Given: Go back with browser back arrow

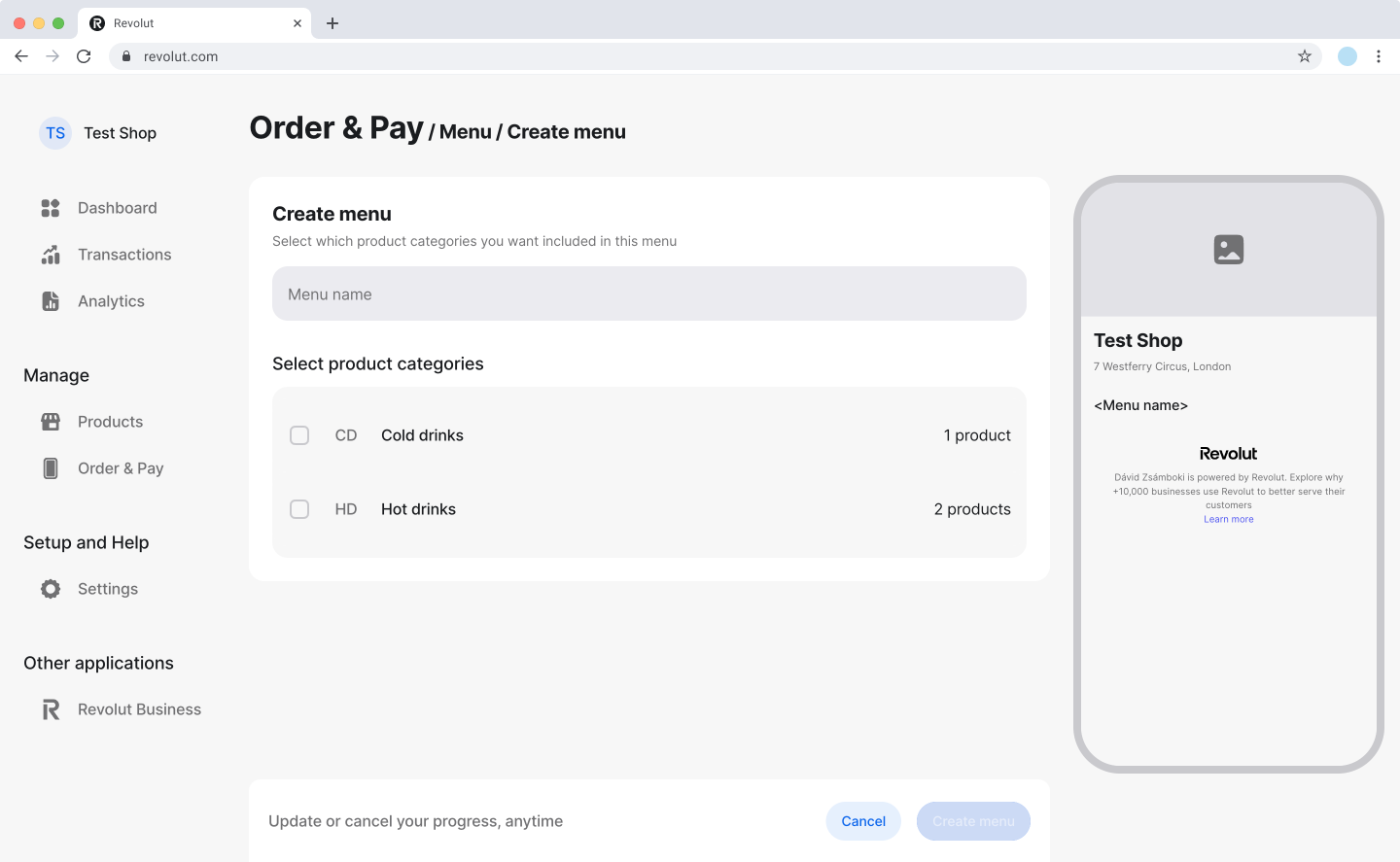Looking at the screenshot, I should point(21,56).
